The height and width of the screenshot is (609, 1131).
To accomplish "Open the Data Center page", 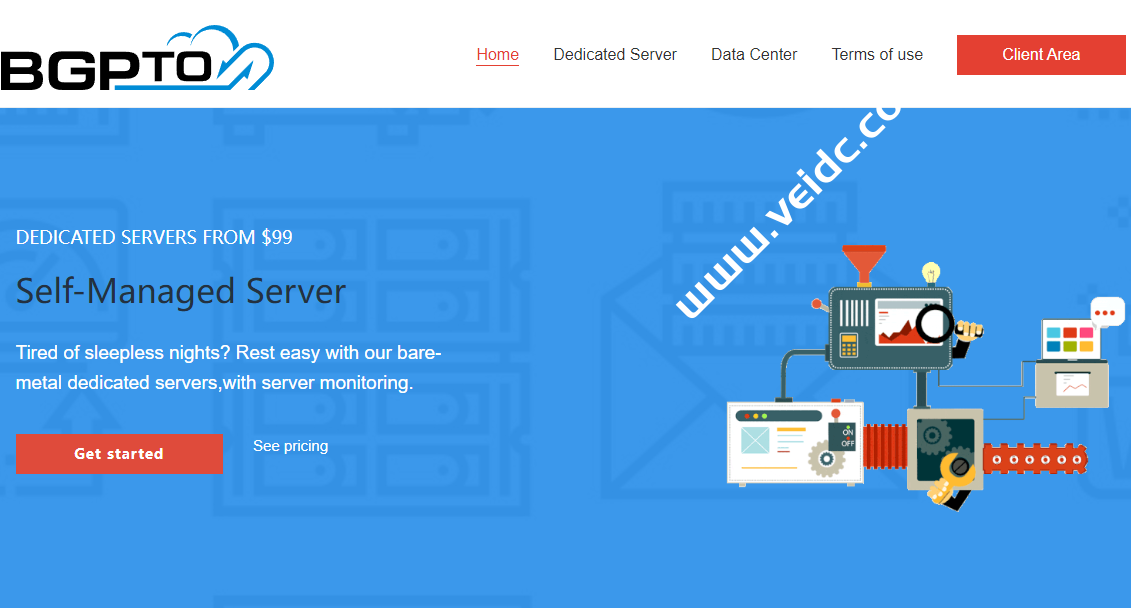I will pyautogui.click(x=754, y=54).
